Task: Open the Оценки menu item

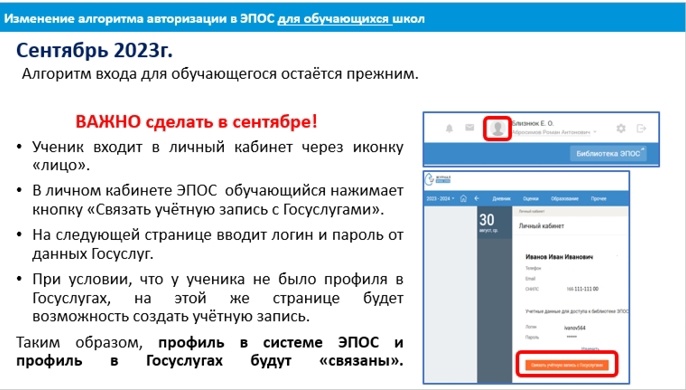Action: click(x=530, y=199)
